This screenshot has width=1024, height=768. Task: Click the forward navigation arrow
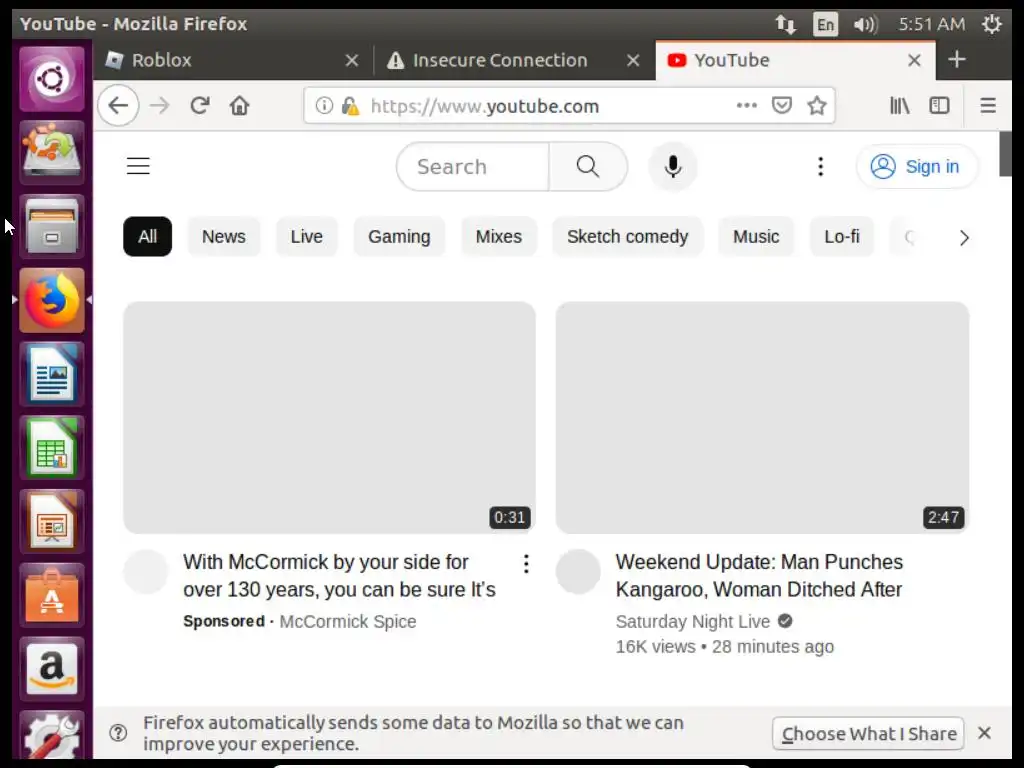tap(159, 105)
